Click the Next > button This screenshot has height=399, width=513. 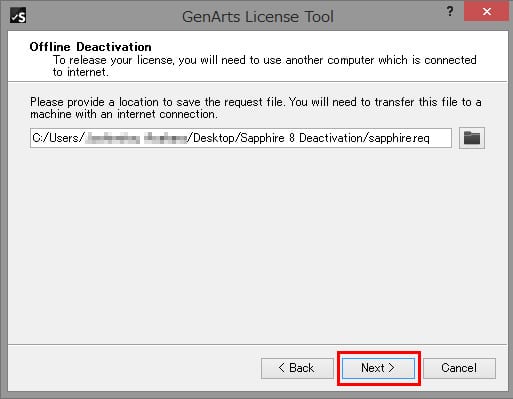coord(378,368)
